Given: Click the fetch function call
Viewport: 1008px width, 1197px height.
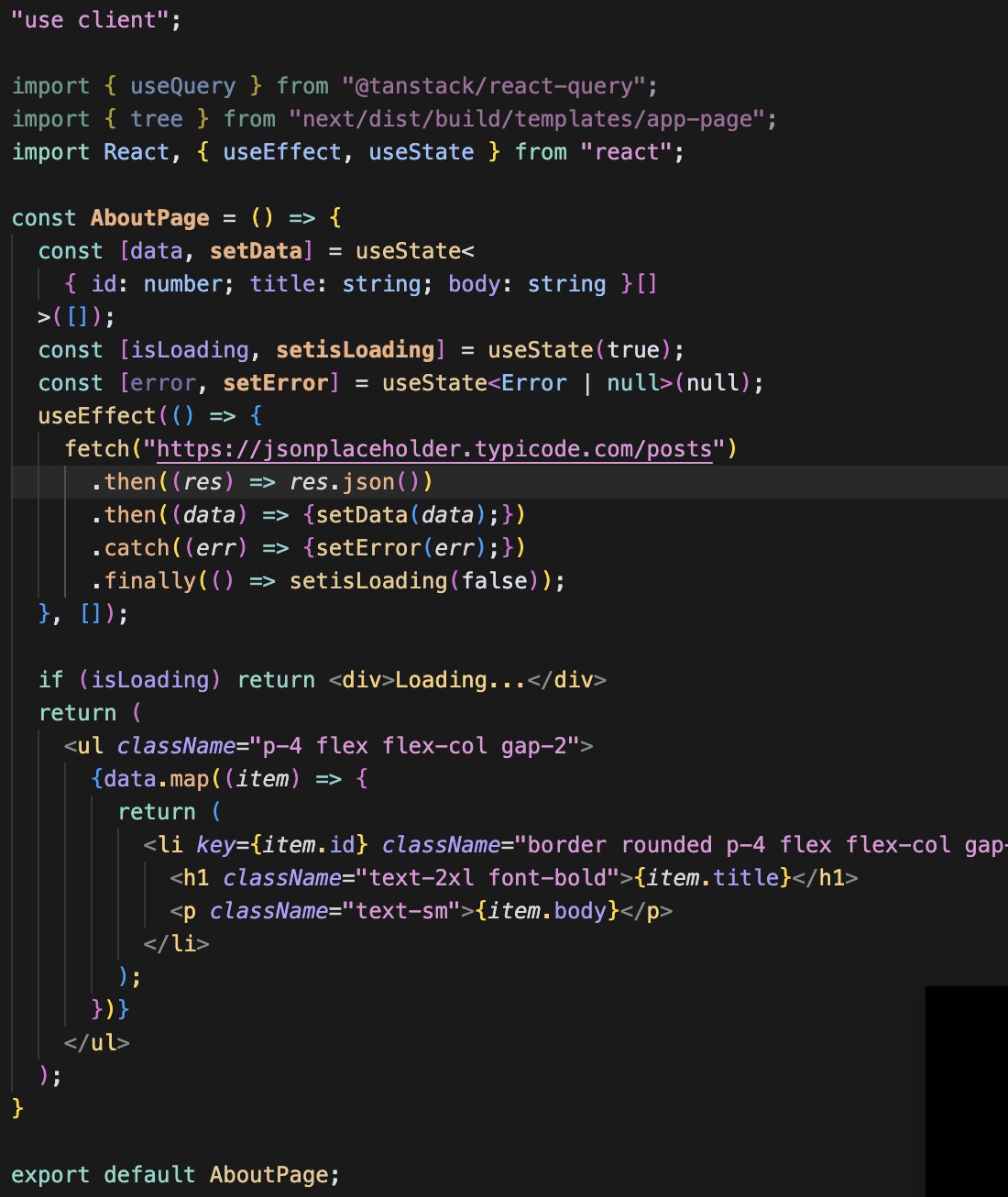Looking at the screenshot, I should [97, 448].
